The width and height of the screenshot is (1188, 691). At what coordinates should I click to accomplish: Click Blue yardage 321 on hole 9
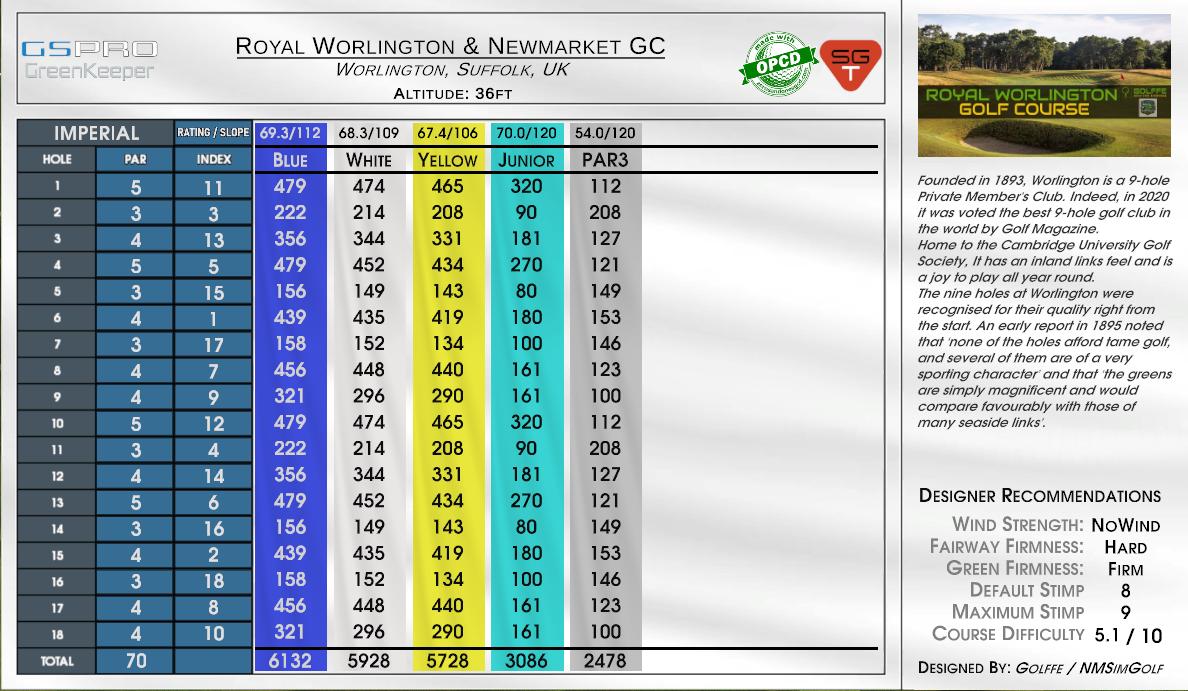click(290, 396)
